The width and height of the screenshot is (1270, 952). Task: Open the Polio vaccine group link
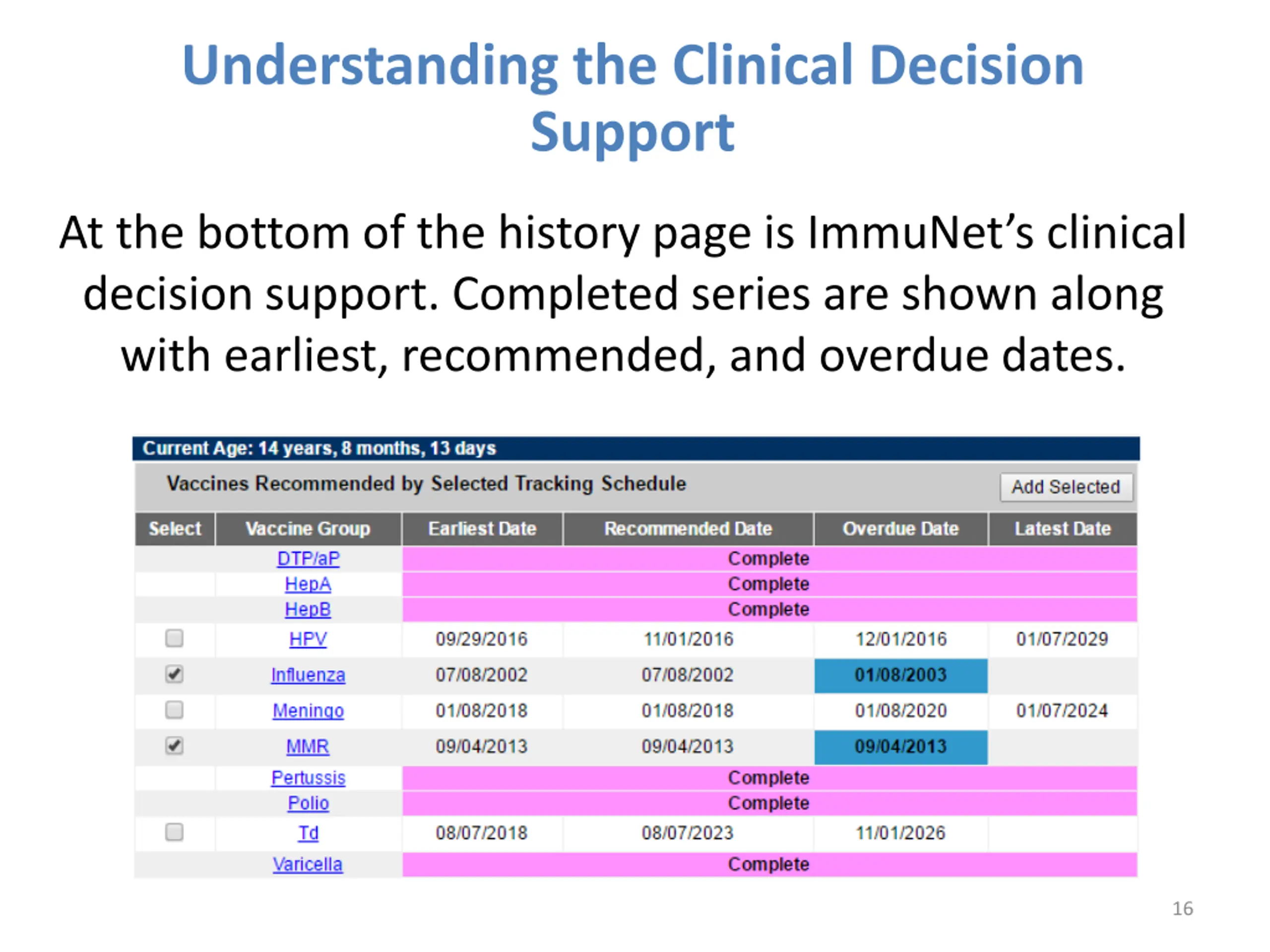[x=308, y=803]
